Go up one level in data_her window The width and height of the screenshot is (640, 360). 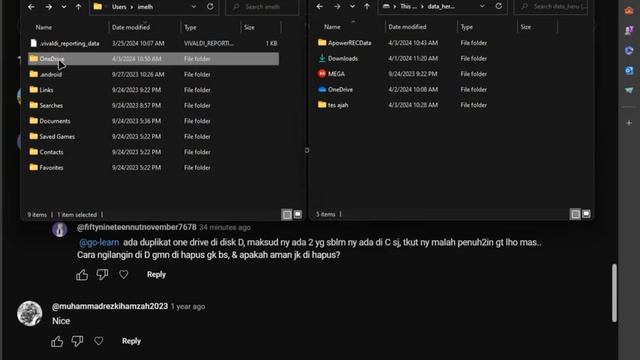point(367,7)
